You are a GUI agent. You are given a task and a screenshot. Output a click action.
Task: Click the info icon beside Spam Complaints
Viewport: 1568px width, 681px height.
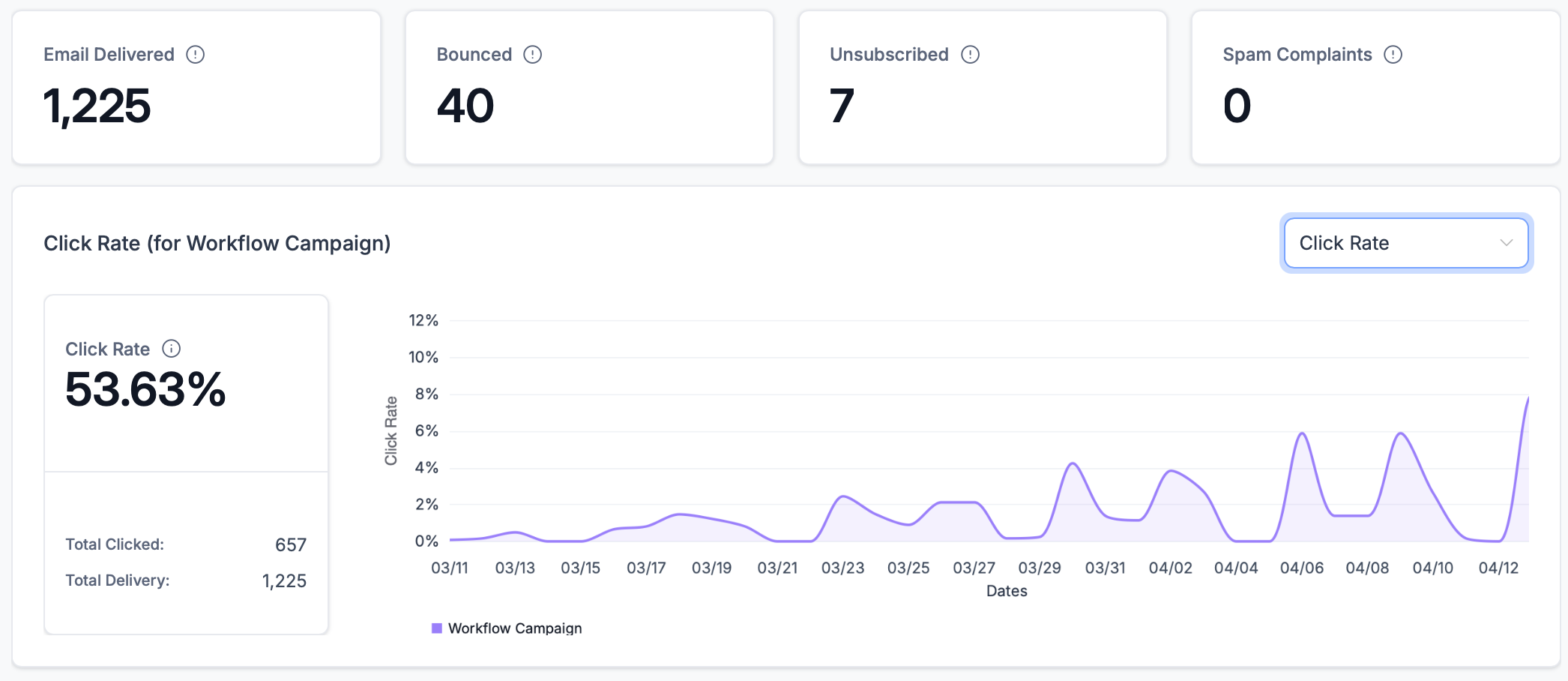point(1393,53)
